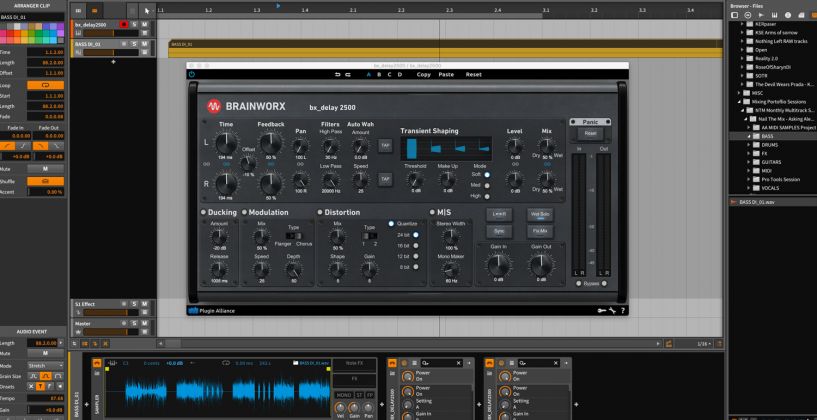Select Soft transient shaping mode
This screenshot has width=817, height=420.
[487, 175]
